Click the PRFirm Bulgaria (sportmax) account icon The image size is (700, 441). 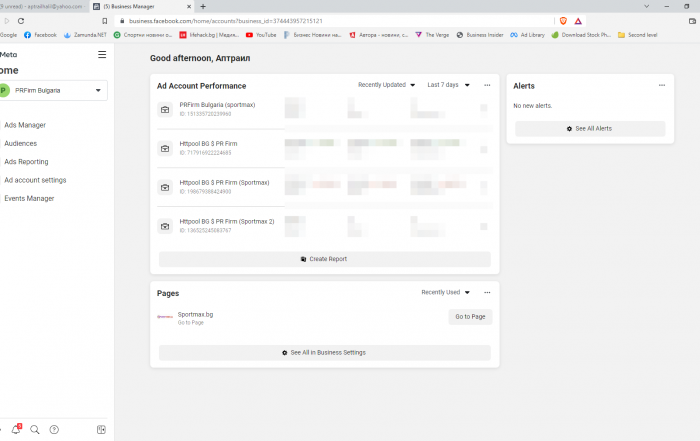click(x=165, y=109)
